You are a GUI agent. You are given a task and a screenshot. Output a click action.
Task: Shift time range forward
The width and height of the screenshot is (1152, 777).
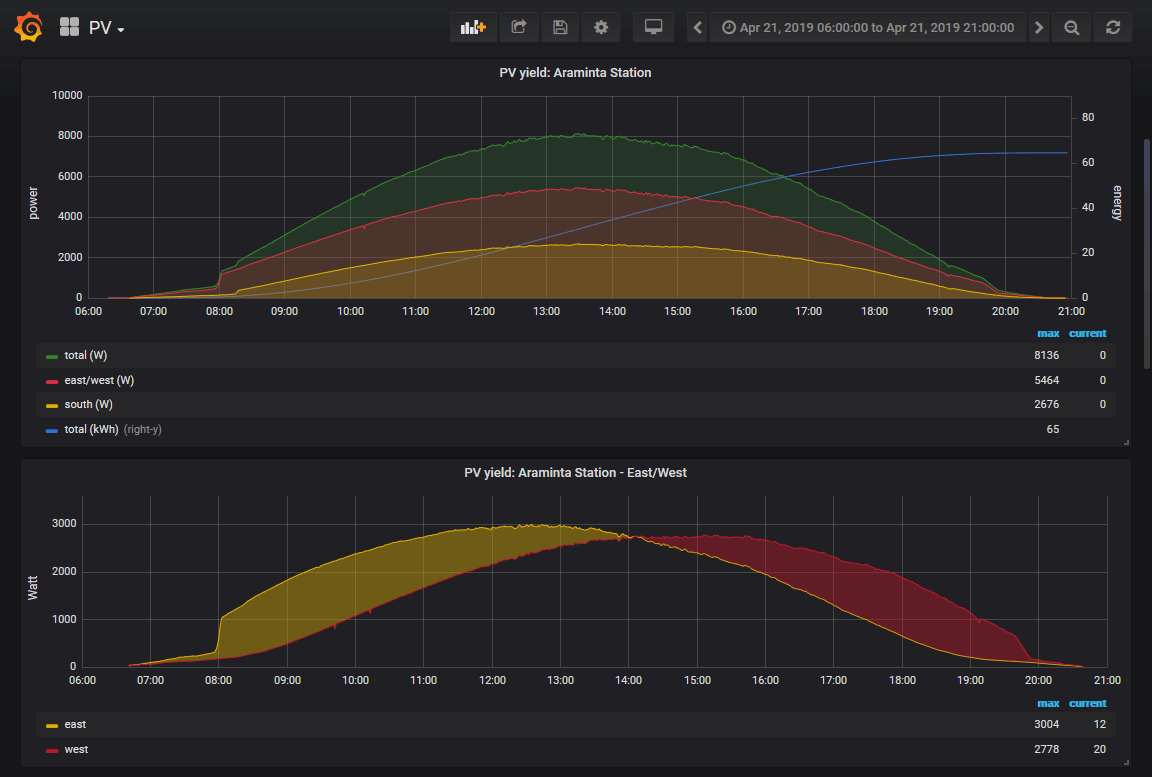[x=1038, y=27]
